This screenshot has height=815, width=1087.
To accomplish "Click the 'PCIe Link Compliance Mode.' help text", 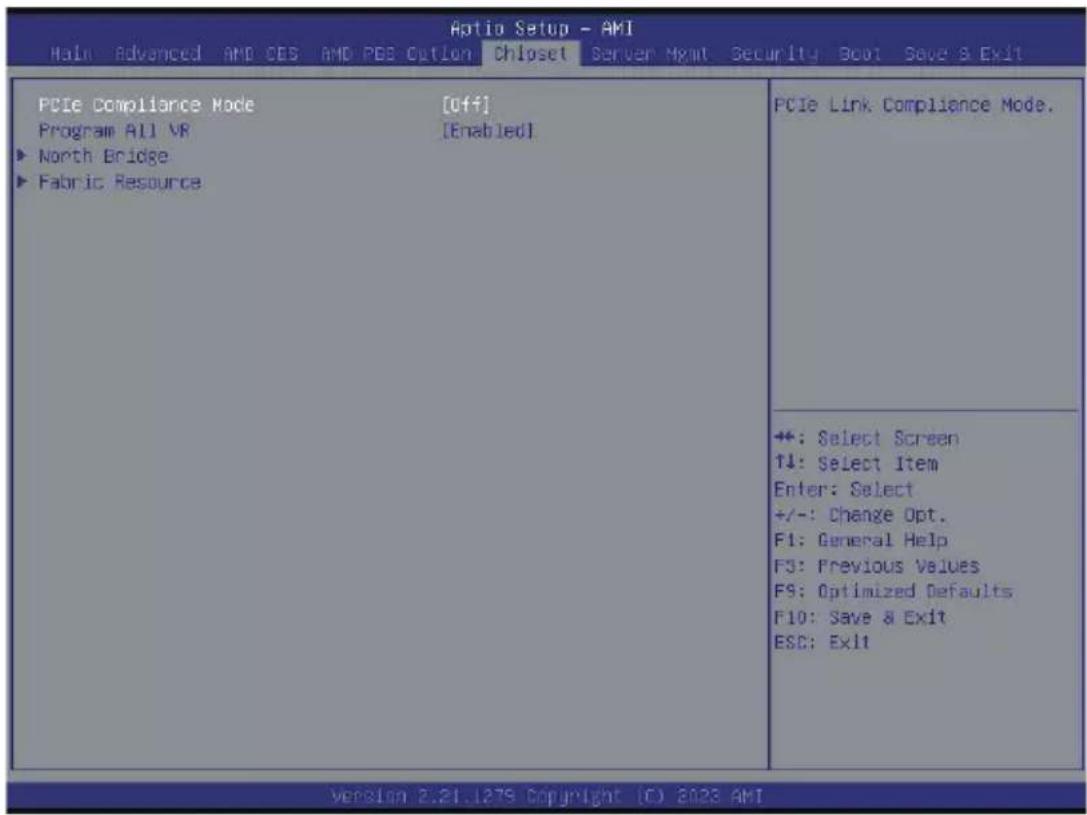I will point(914,105).
